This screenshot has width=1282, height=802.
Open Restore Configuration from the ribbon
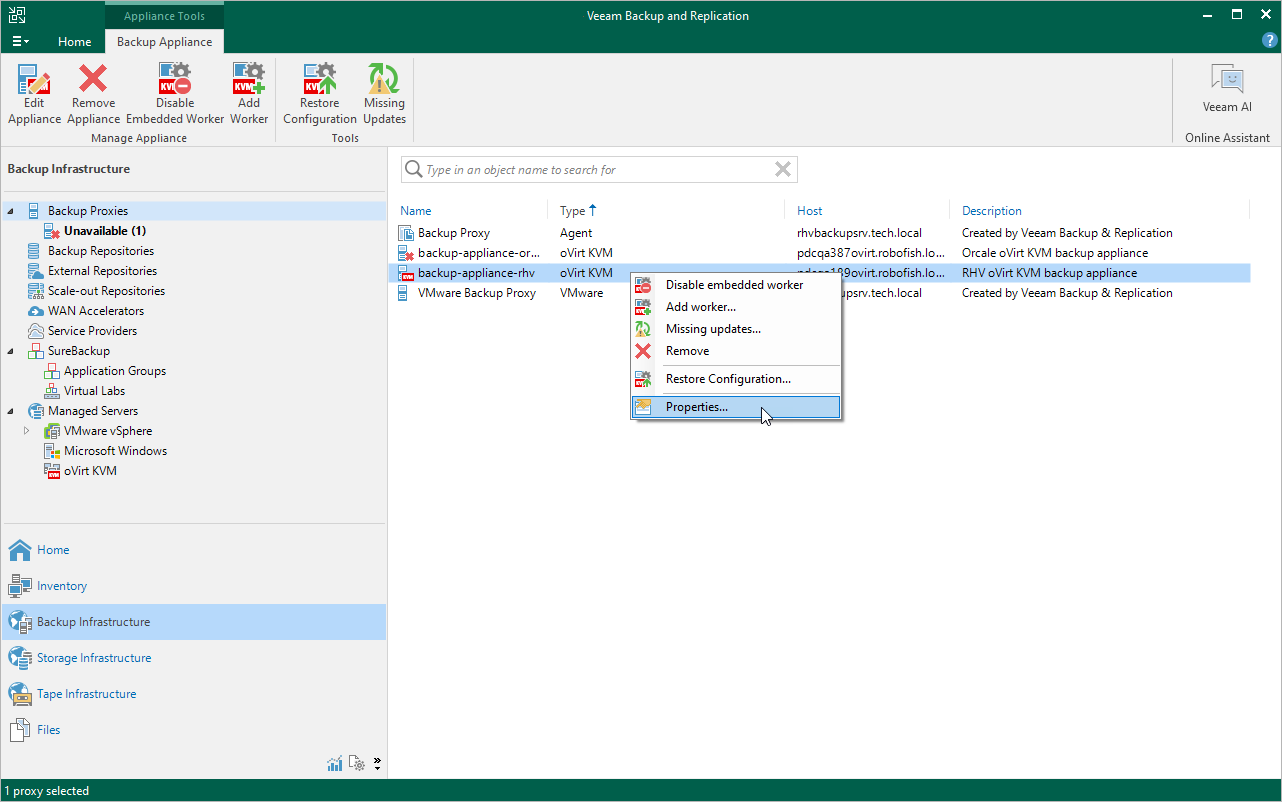pyautogui.click(x=320, y=95)
